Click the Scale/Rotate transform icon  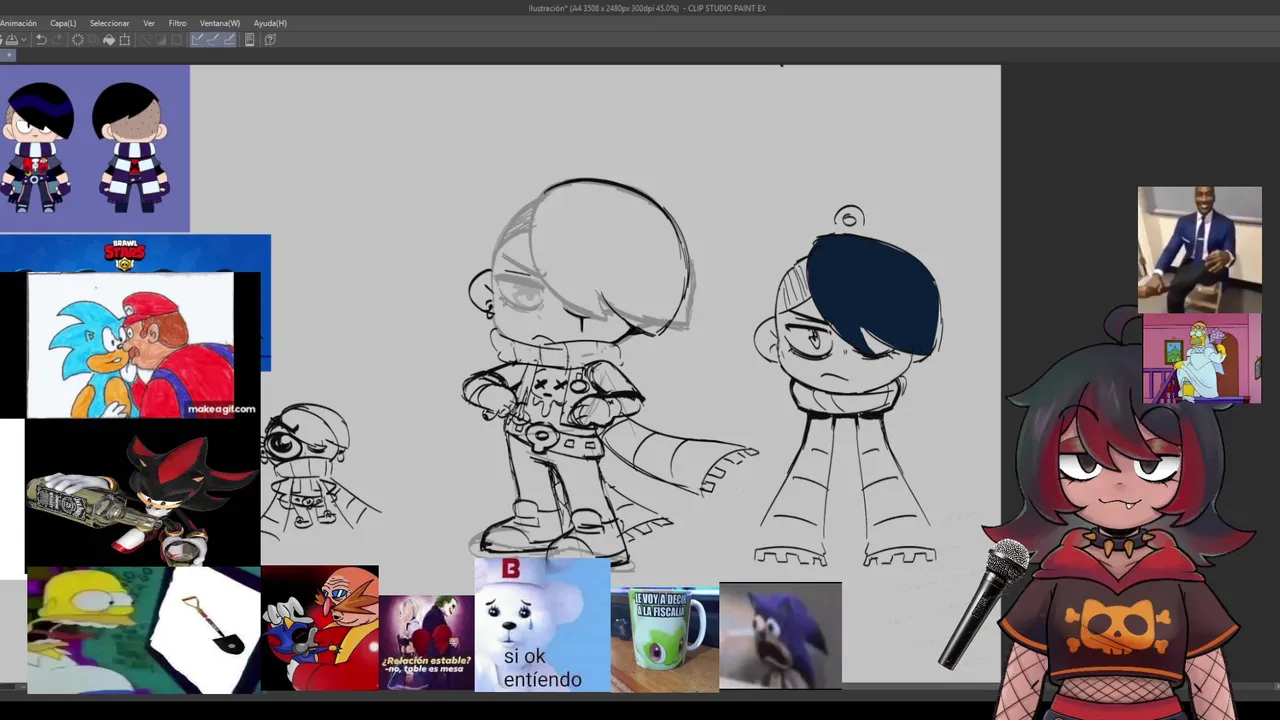click(125, 40)
